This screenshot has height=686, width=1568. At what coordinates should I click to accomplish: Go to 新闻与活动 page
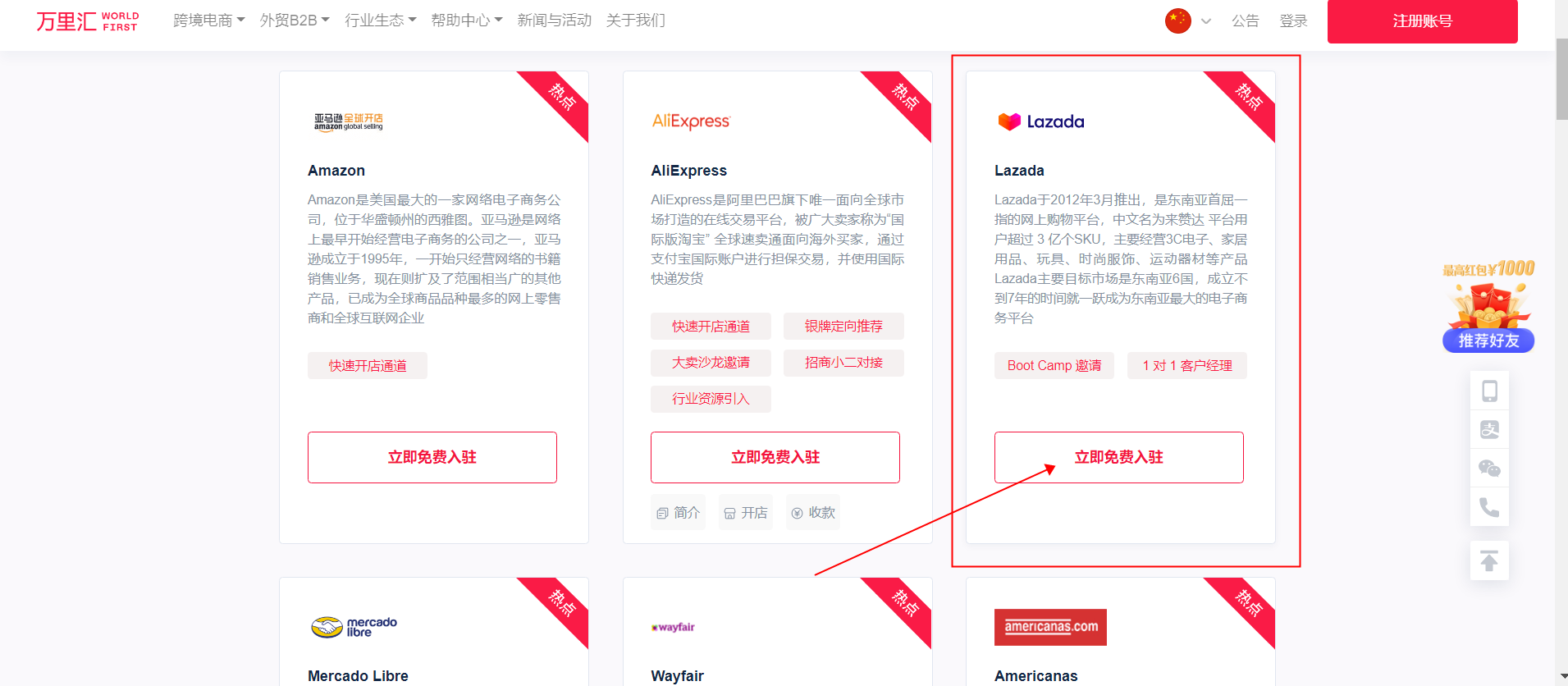pos(555,21)
